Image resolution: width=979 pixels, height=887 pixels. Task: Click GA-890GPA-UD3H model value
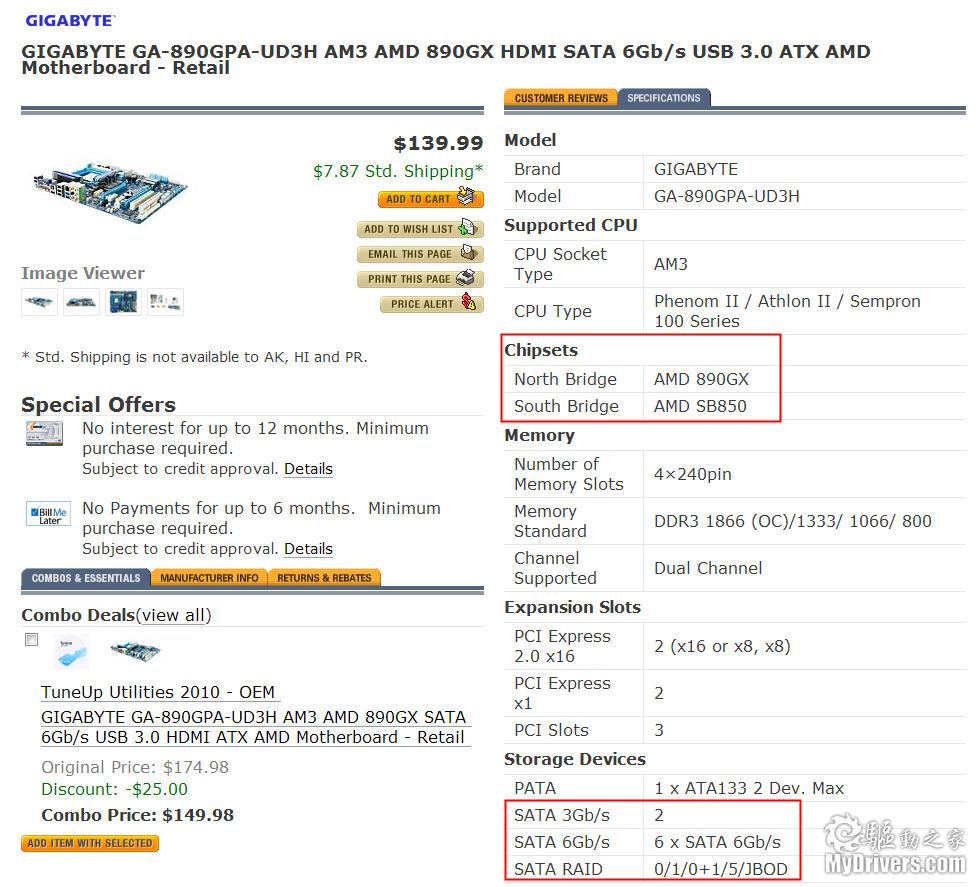pyautogui.click(x=727, y=197)
